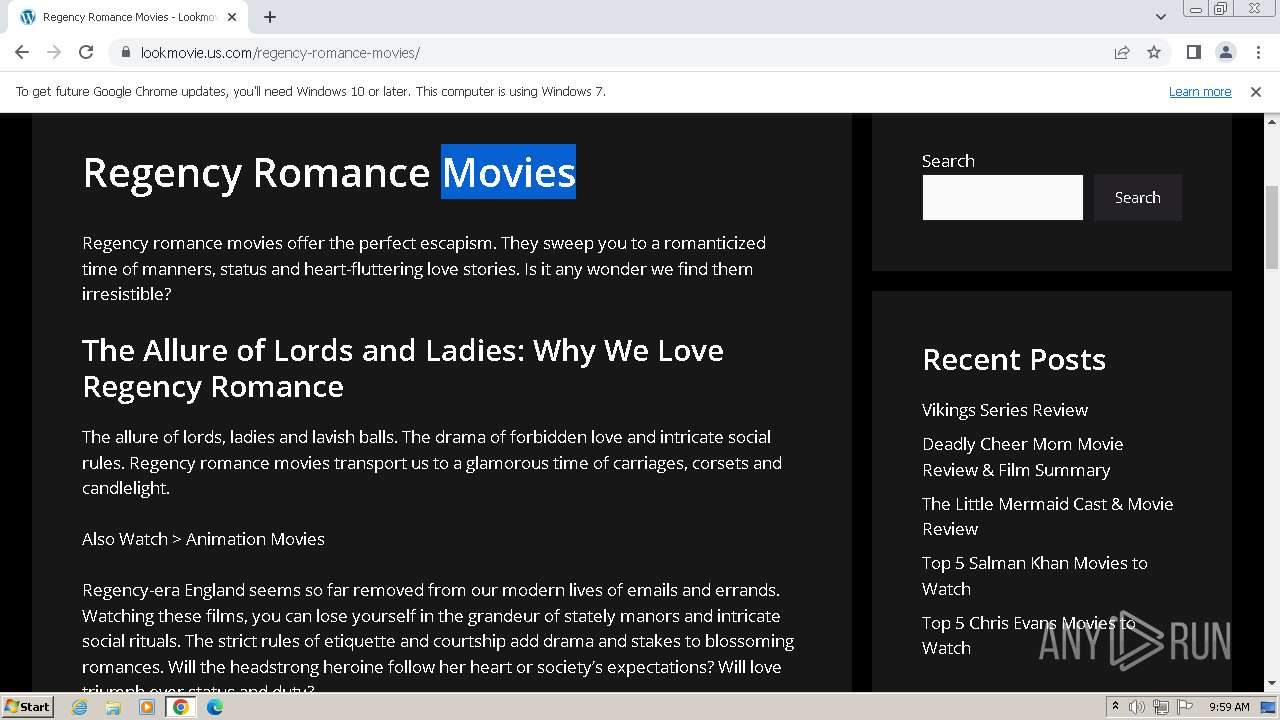
Task: Open Learn more link in update bar
Action: click(x=1200, y=91)
